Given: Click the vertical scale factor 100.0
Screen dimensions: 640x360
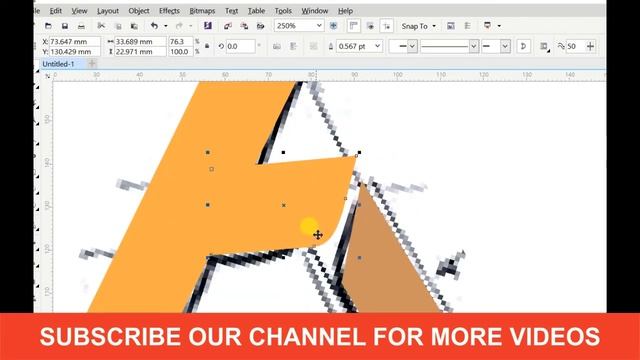Looking at the screenshot, I should pos(180,51).
